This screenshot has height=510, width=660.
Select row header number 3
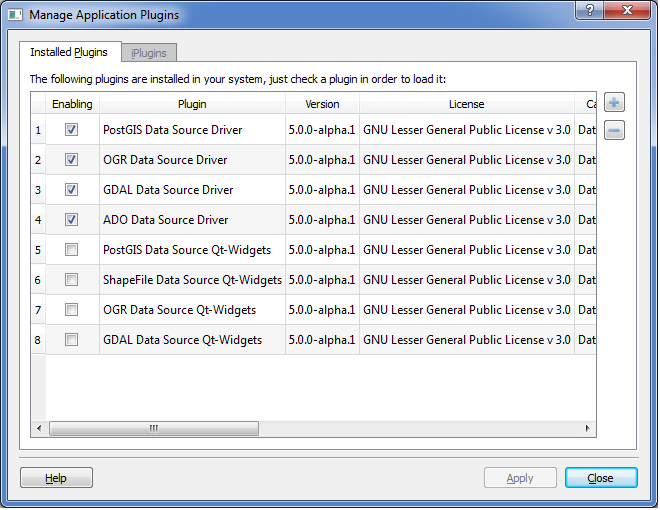[x=38, y=190]
